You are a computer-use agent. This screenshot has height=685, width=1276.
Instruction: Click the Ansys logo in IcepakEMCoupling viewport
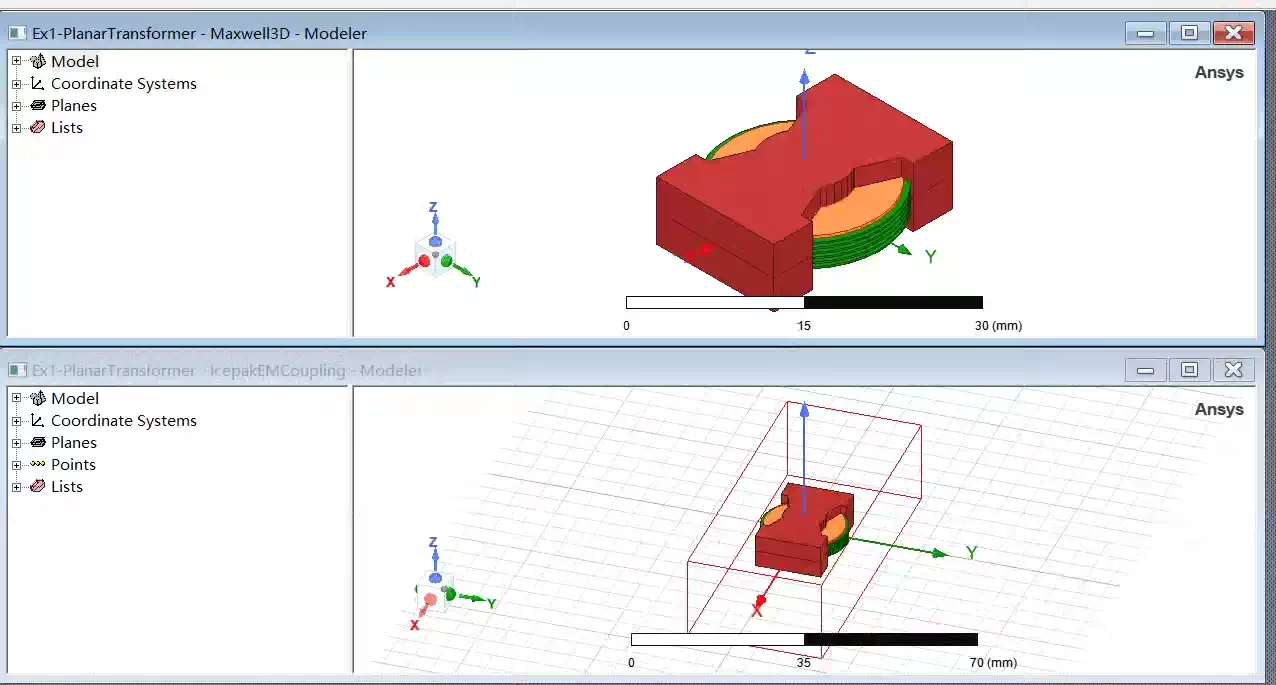(x=1219, y=409)
